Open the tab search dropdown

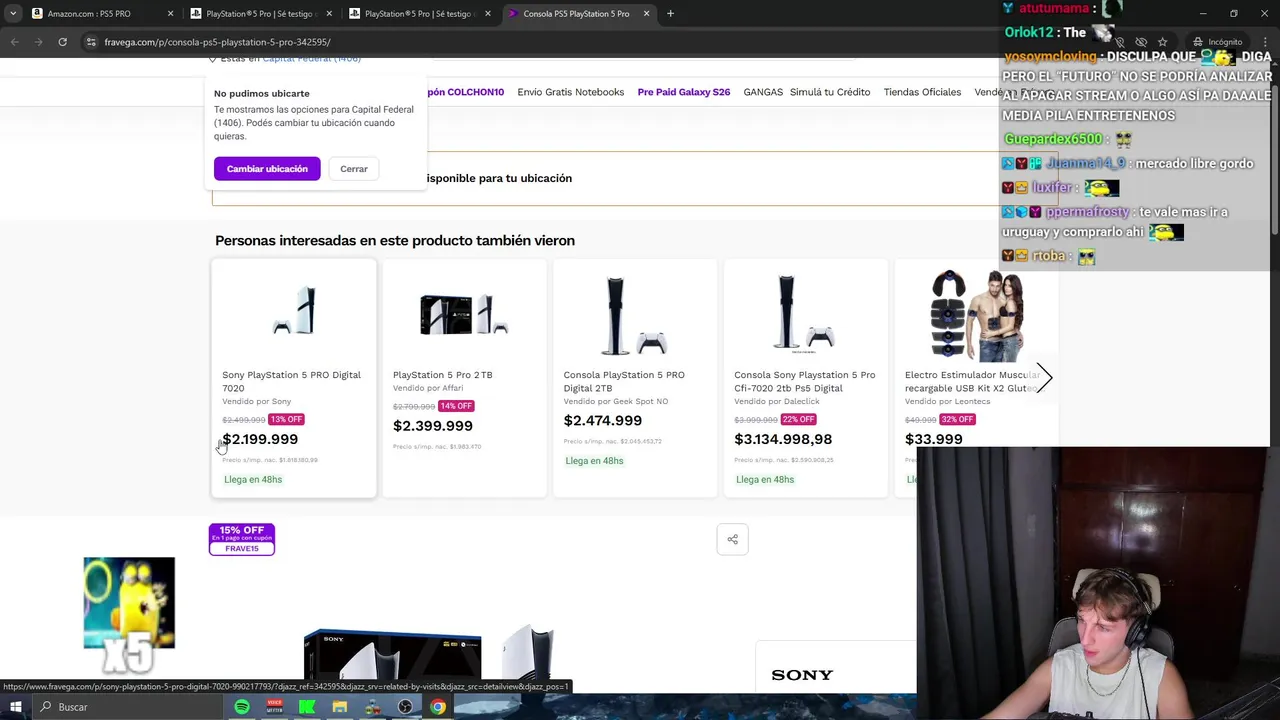pyautogui.click(x=14, y=14)
